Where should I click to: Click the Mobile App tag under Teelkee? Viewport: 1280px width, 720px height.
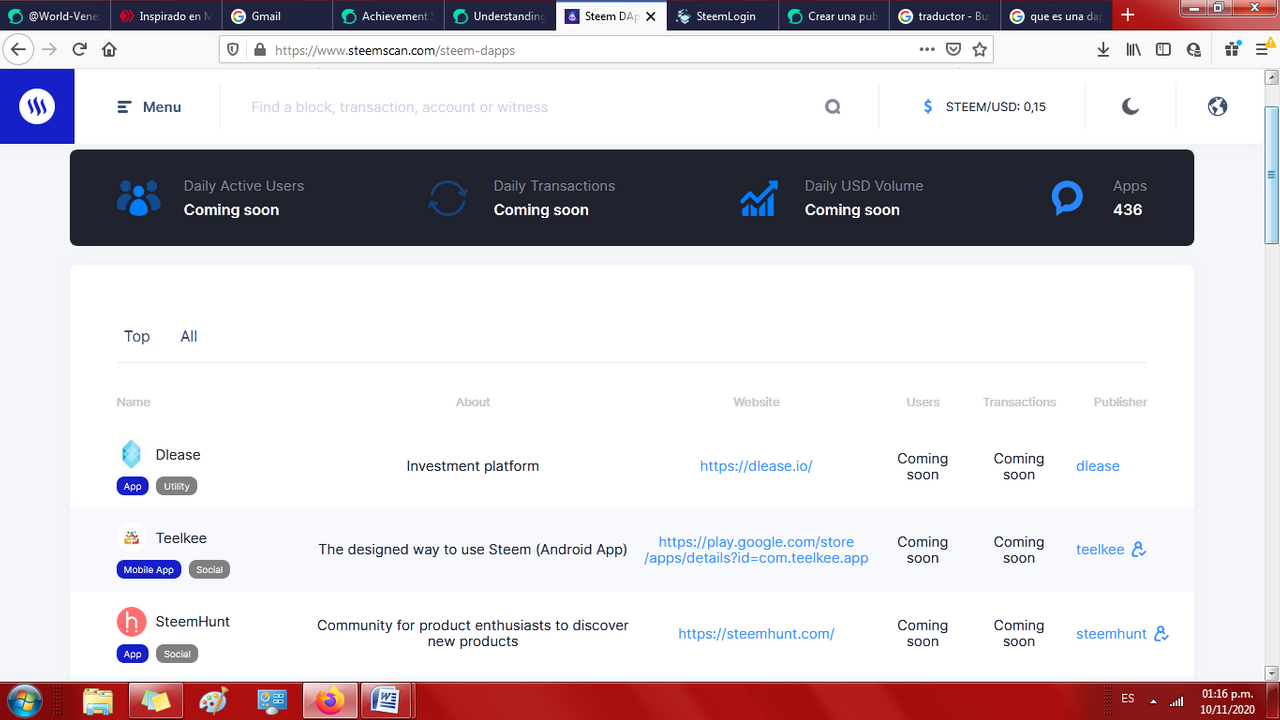click(x=148, y=570)
